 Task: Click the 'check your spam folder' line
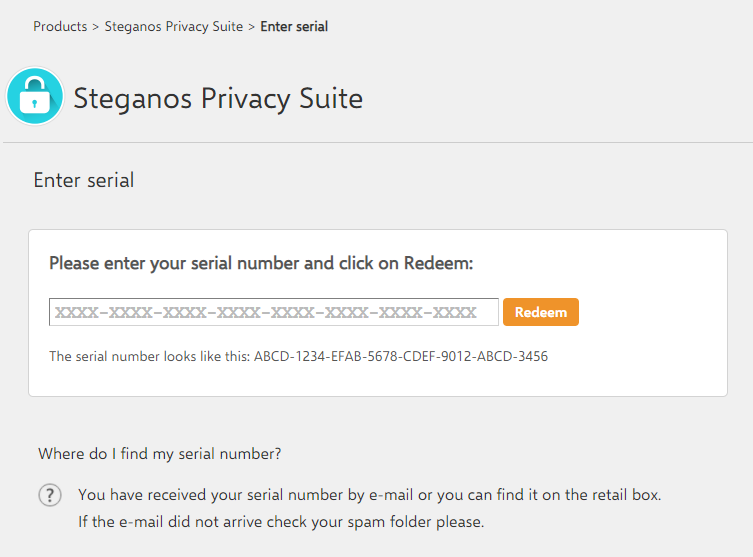point(281,522)
